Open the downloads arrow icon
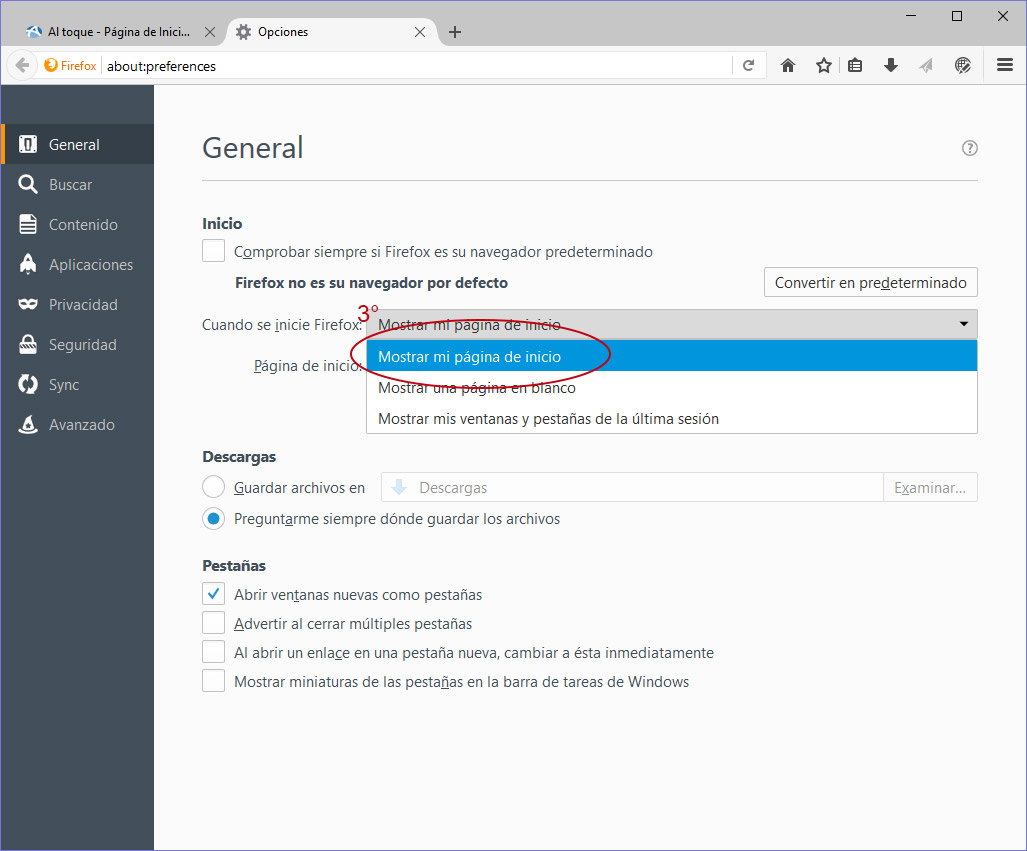This screenshot has width=1027, height=851. pyautogui.click(x=891, y=66)
